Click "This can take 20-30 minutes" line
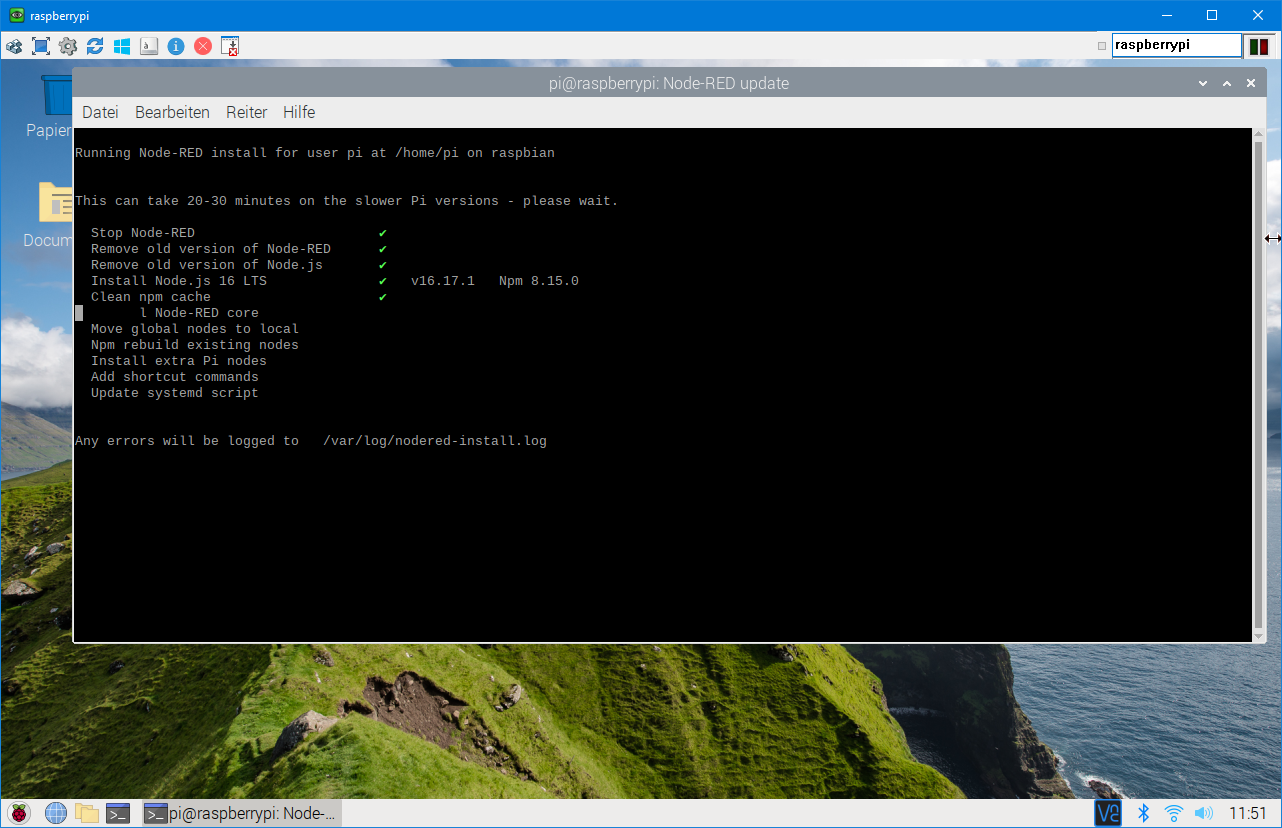1282x828 pixels. click(347, 201)
